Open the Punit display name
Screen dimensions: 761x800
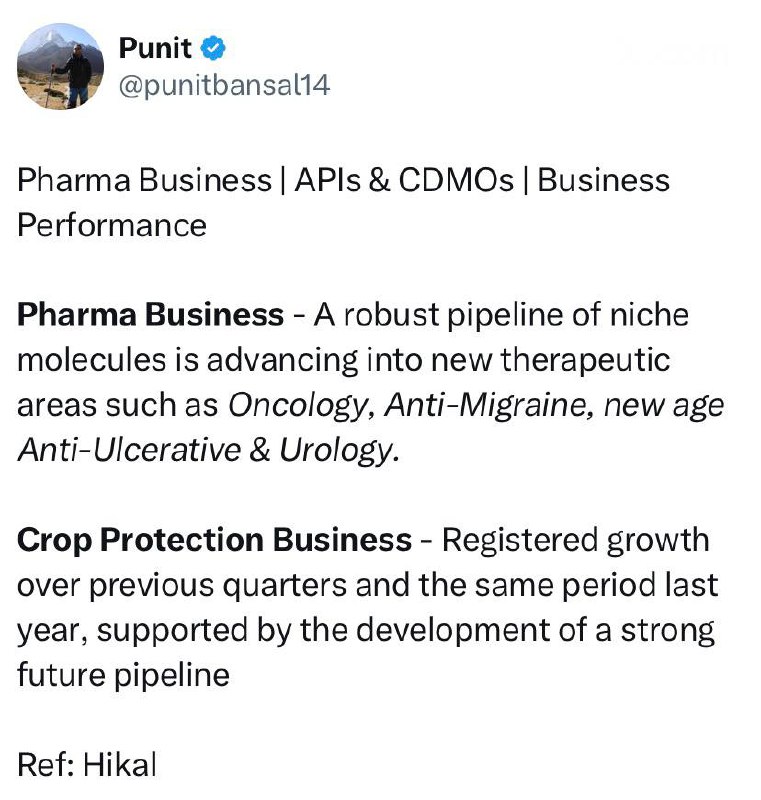coord(155,46)
